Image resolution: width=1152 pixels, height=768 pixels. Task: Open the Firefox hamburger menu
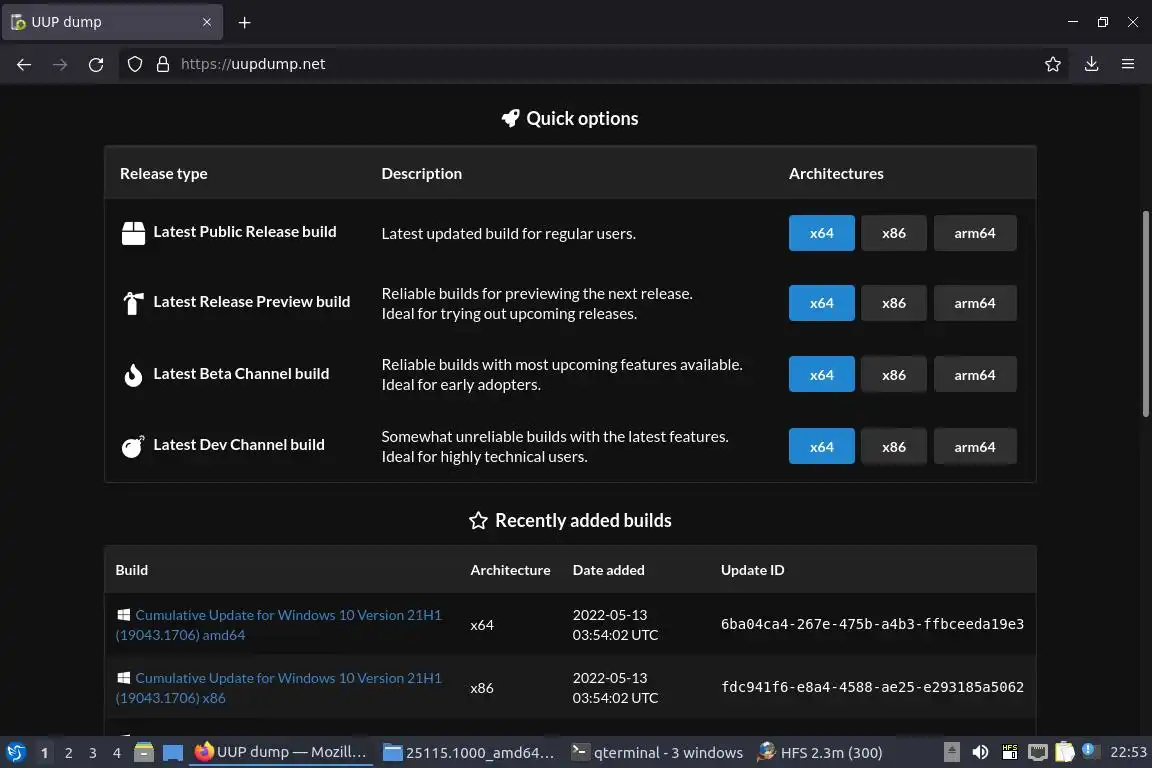coord(1128,64)
